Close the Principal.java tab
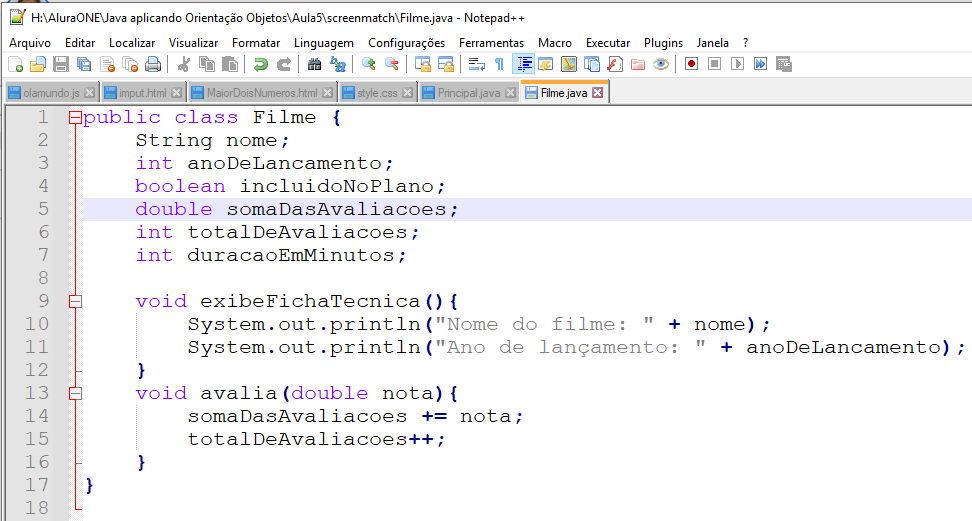Image resolution: width=972 pixels, height=521 pixels. (510, 92)
